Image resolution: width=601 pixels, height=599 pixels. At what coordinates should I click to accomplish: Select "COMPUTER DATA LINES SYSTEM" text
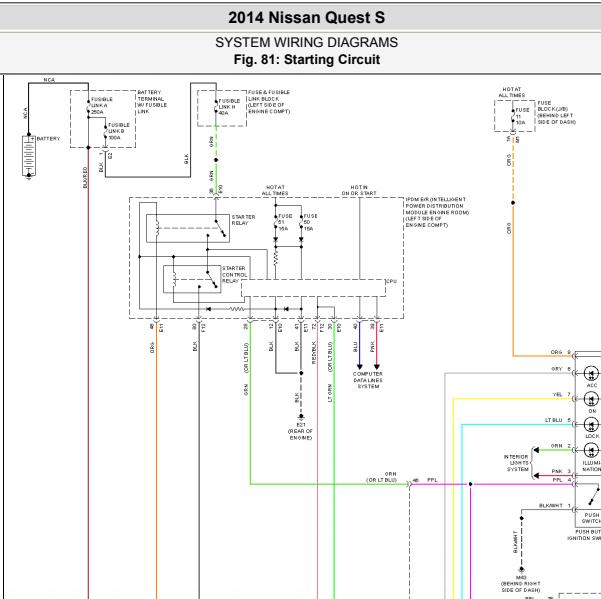[368, 380]
